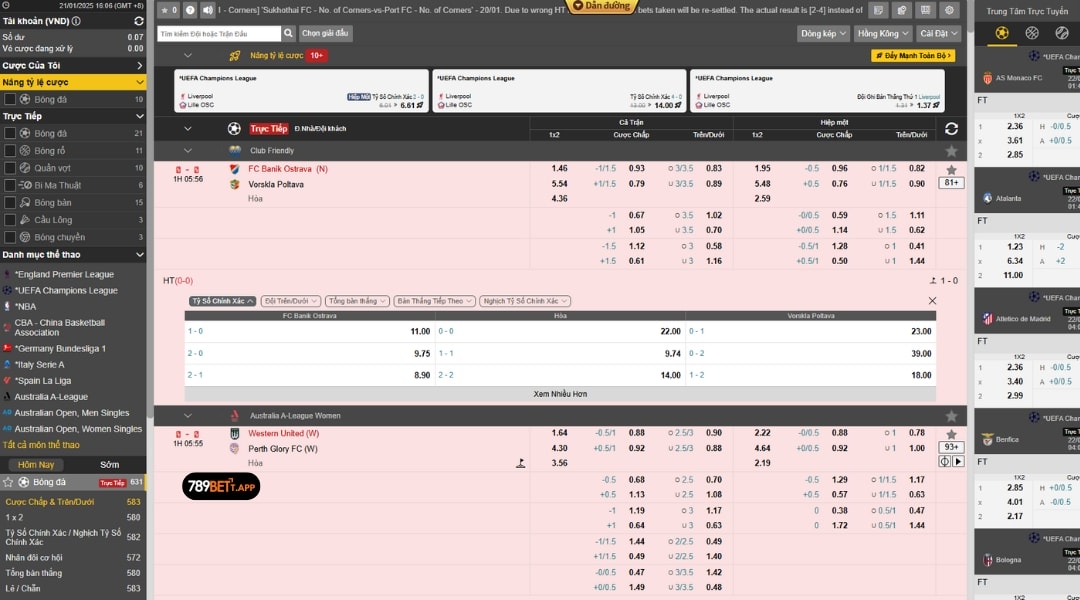Click the 11.00 odds for score 1 - 0
1080x600 pixels.
click(420, 331)
